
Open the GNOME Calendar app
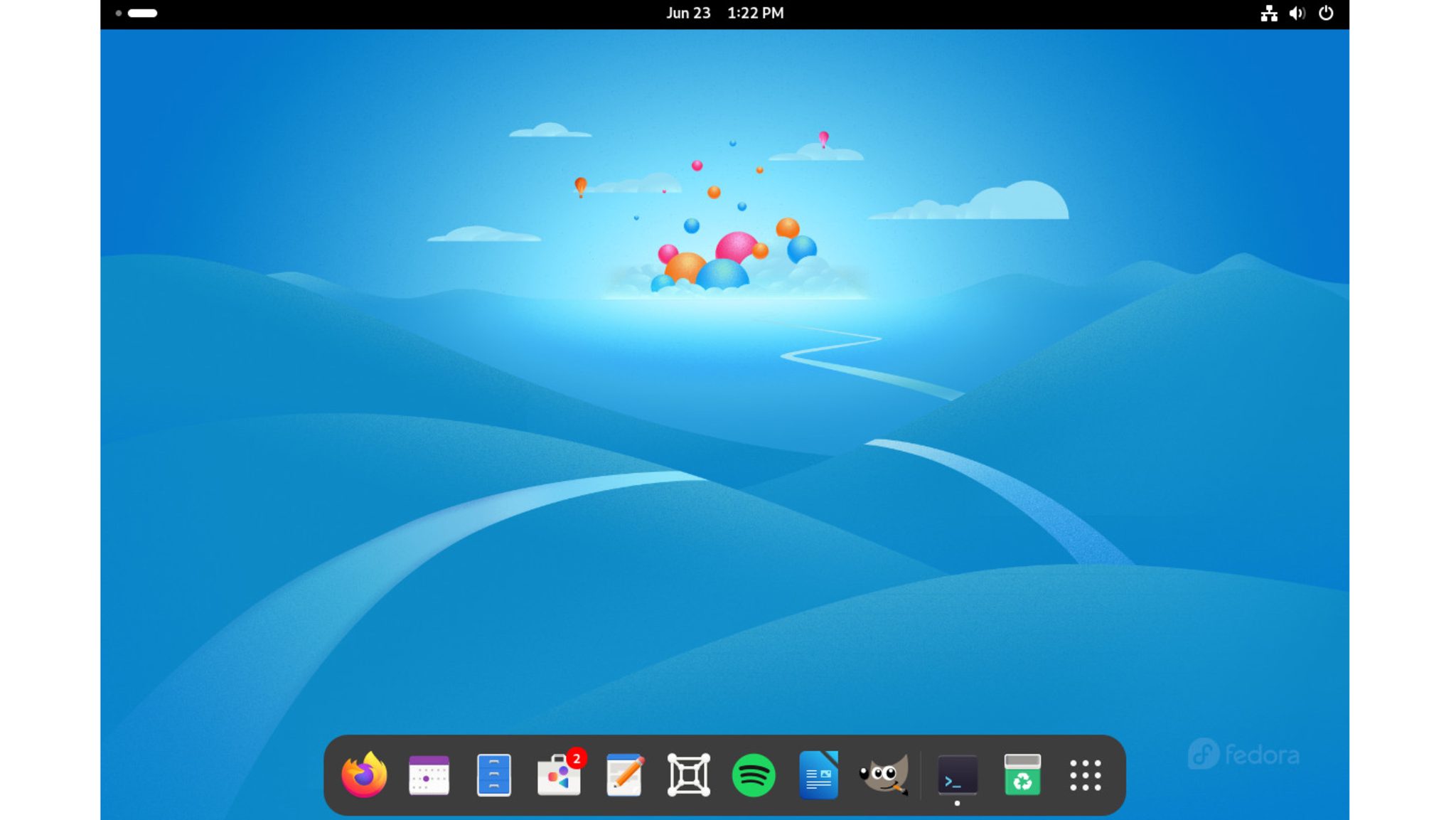tap(429, 774)
